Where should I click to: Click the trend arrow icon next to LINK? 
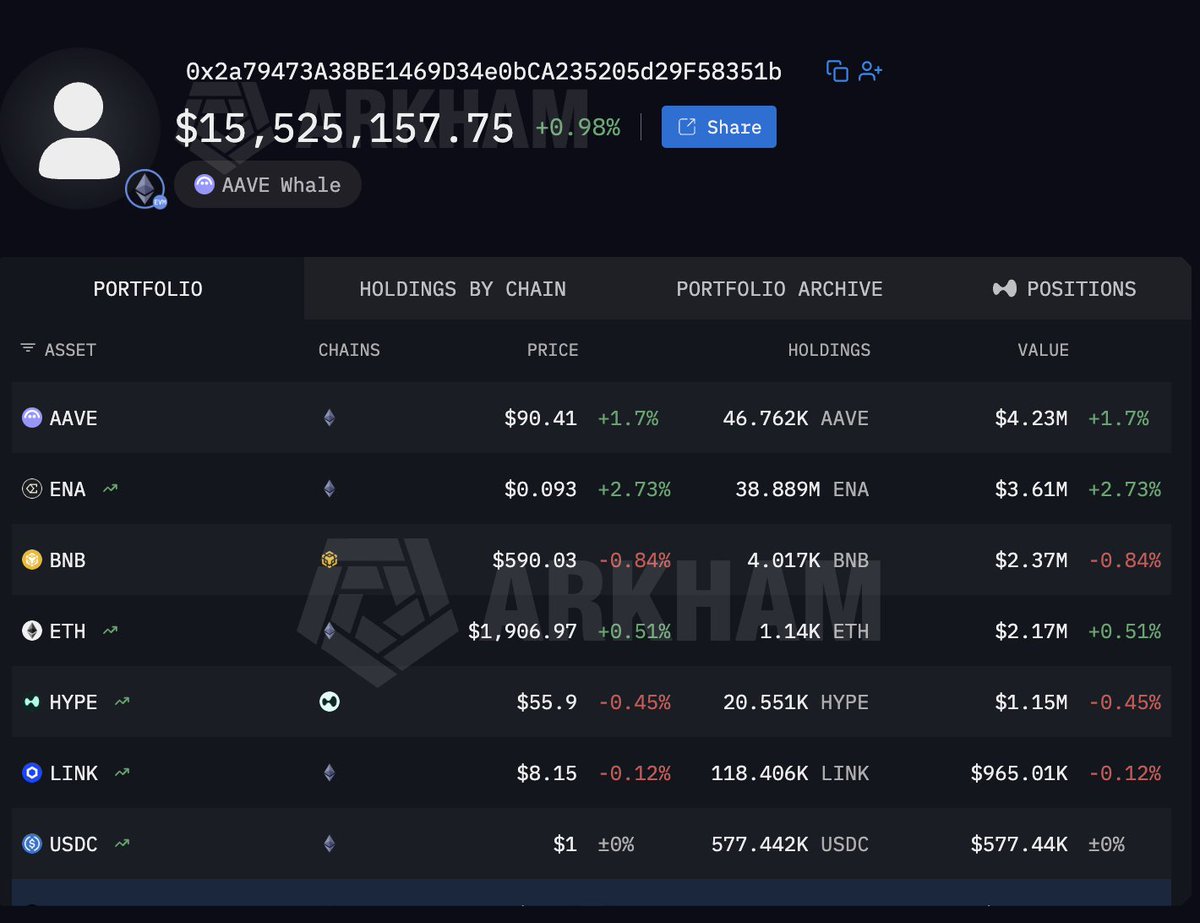tap(122, 773)
